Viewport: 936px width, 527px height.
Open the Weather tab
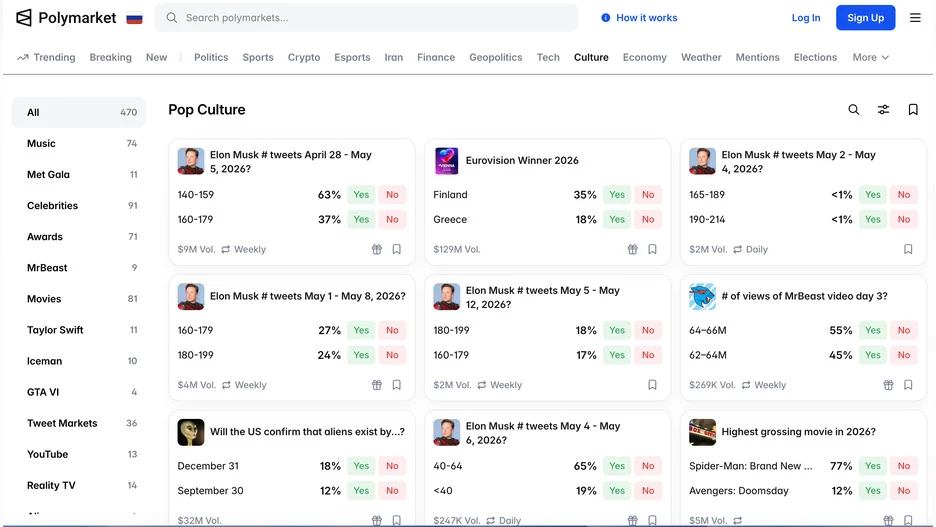pos(701,57)
